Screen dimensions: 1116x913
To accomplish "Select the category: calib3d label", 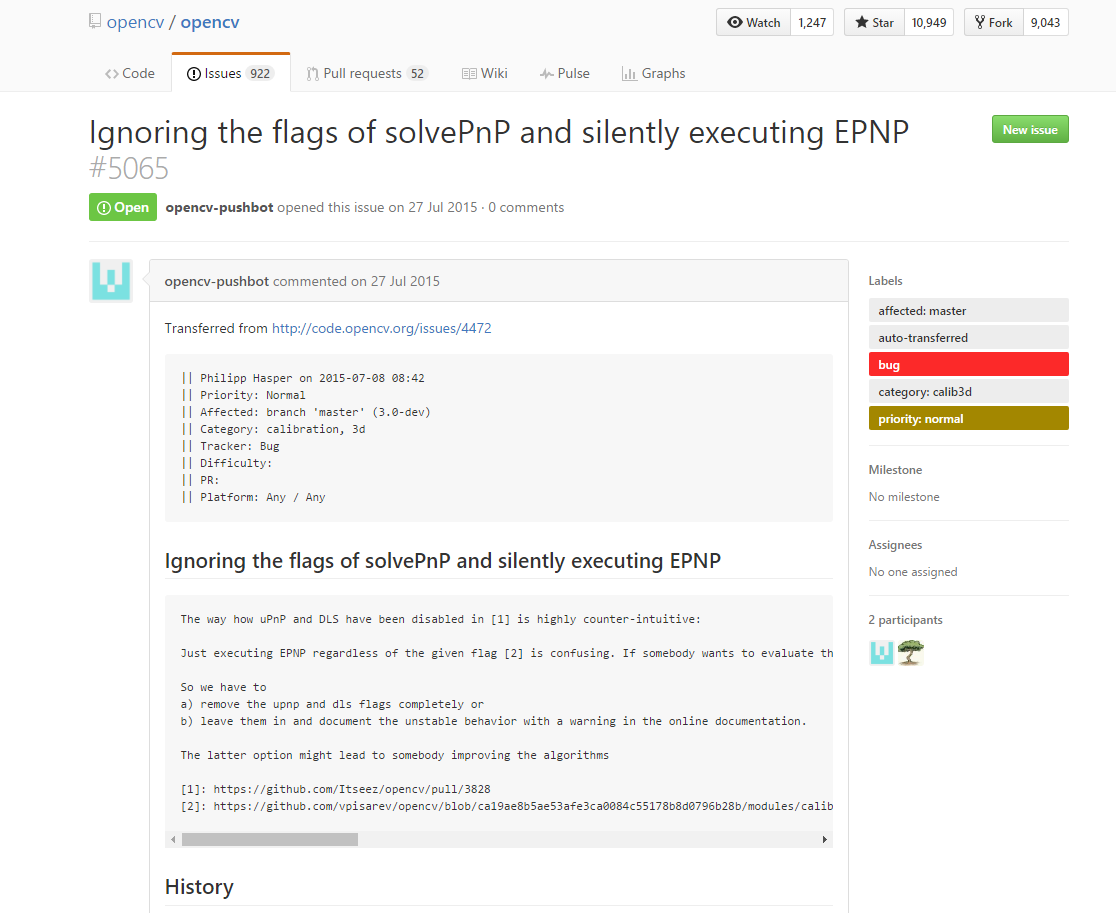I will [969, 391].
